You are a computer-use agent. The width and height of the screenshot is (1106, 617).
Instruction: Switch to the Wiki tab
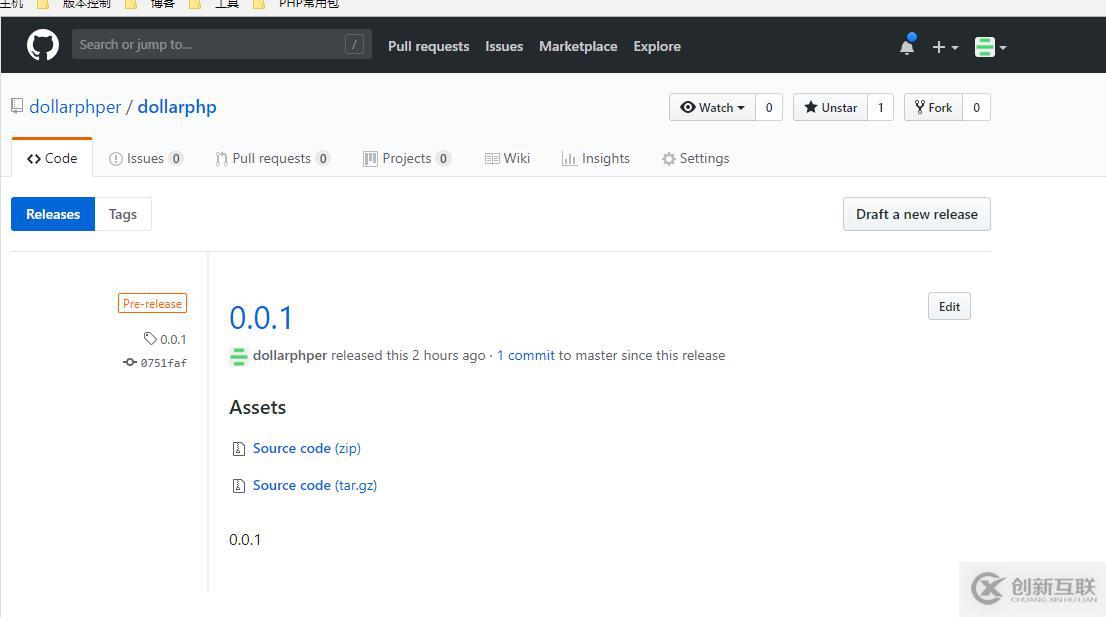click(x=507, y=159)
